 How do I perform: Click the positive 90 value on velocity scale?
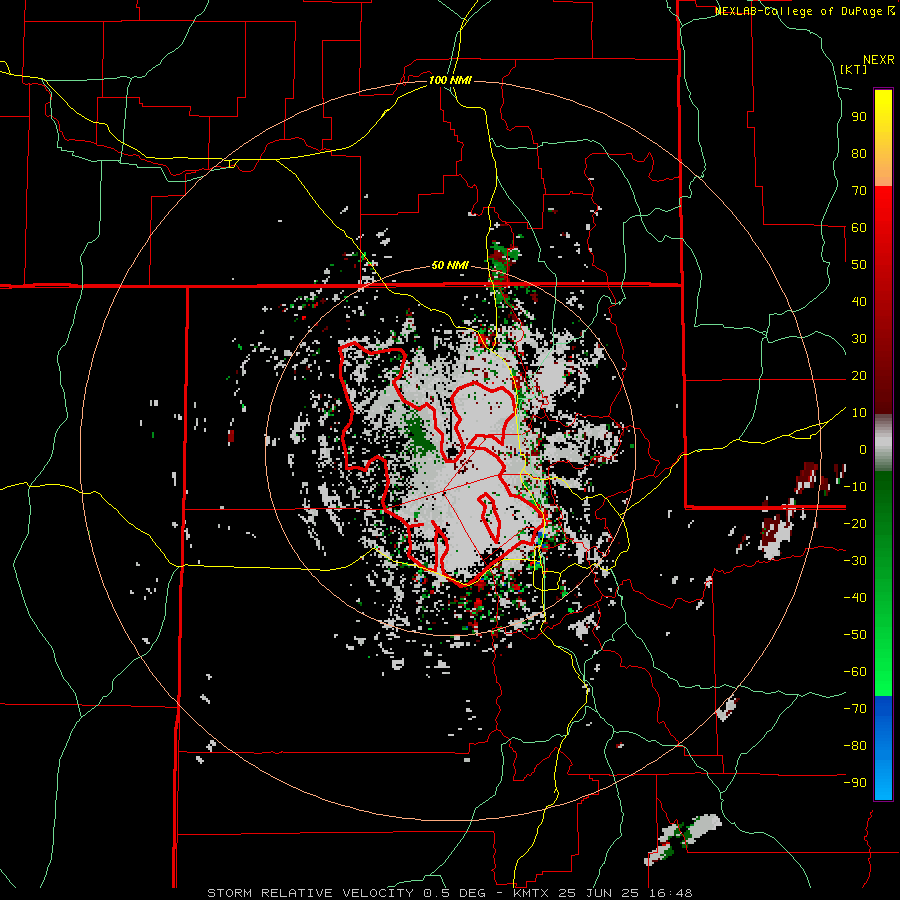click(859, 117)
